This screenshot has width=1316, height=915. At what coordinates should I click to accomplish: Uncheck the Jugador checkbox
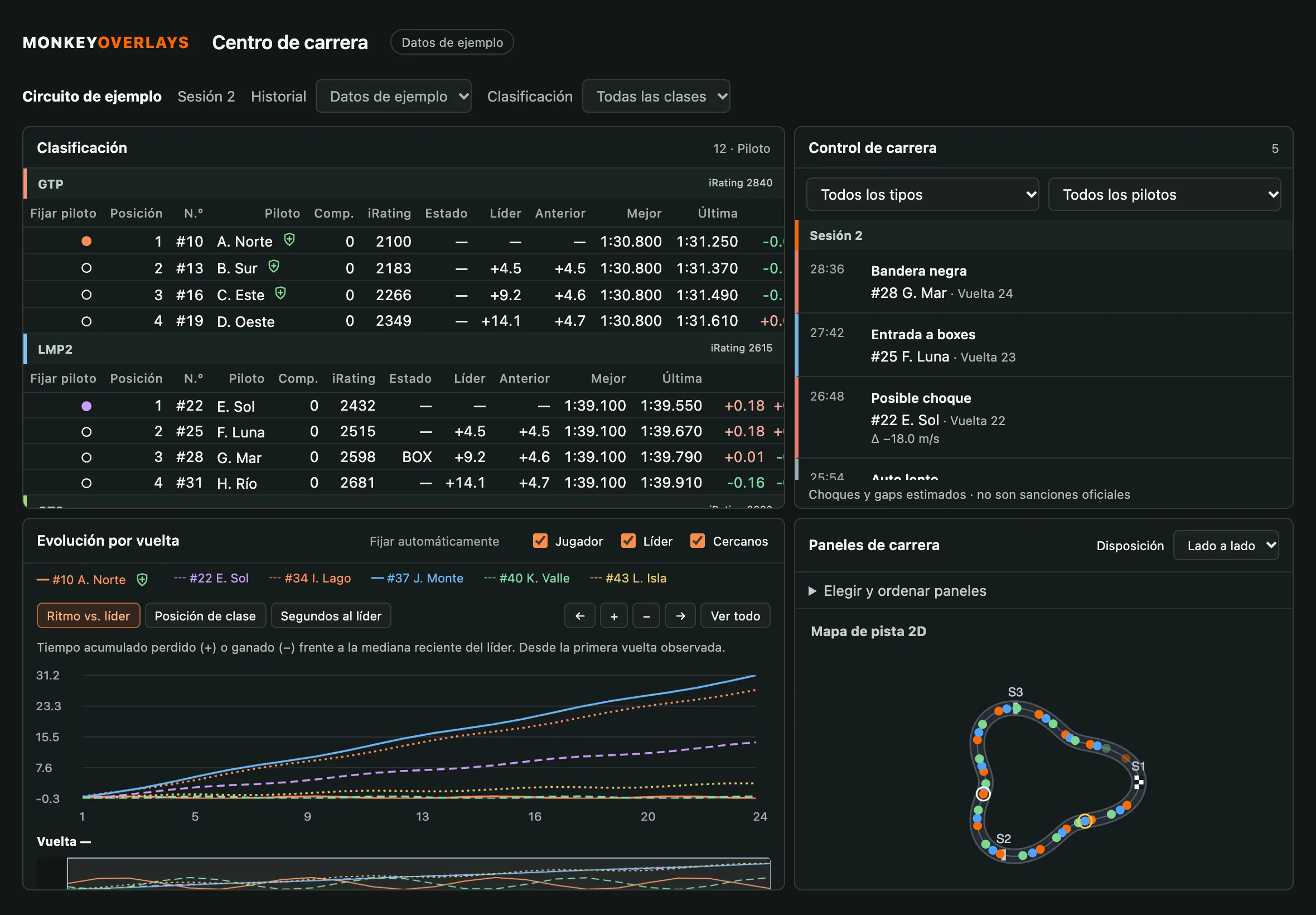pyautogui.click(x=540, y=541)
